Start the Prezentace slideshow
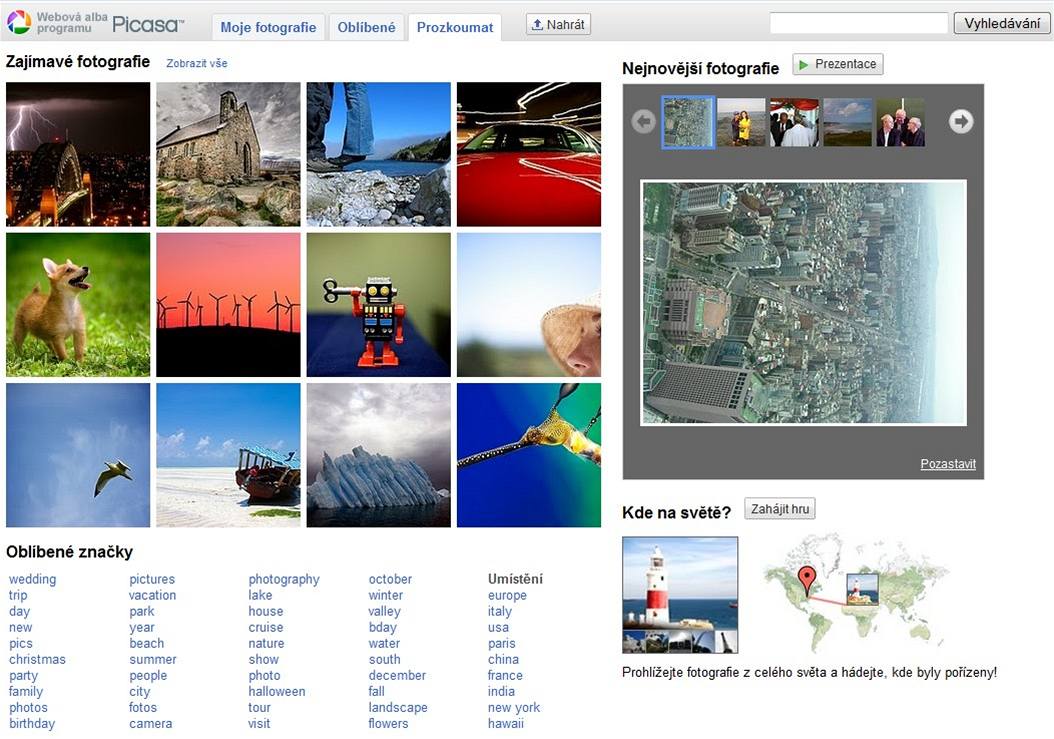1054x739 pixels. [837, 64]
